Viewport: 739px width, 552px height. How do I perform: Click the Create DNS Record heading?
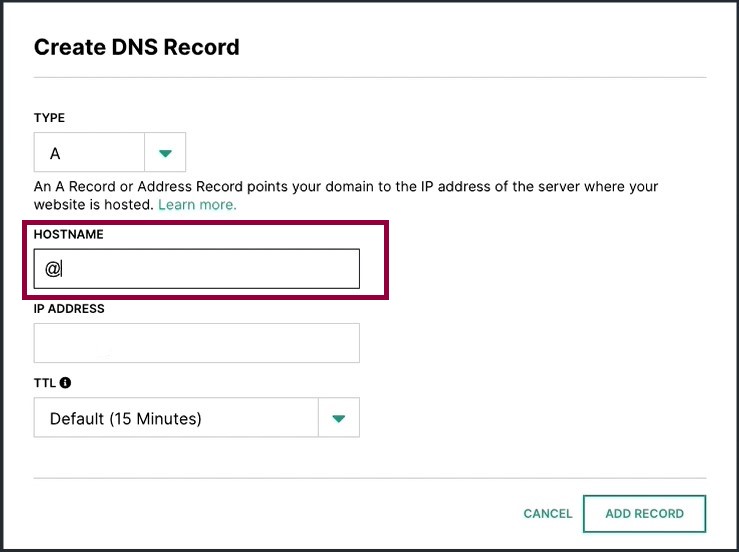[137, 47]
